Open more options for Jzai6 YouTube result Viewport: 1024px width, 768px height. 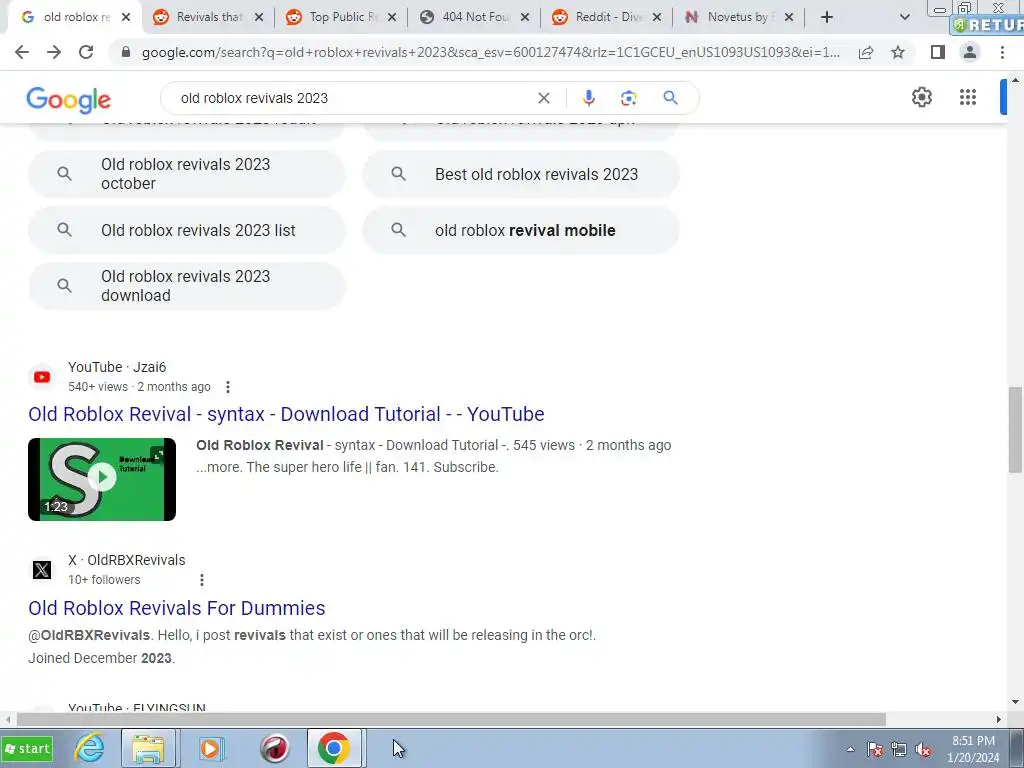pos(227,387)
